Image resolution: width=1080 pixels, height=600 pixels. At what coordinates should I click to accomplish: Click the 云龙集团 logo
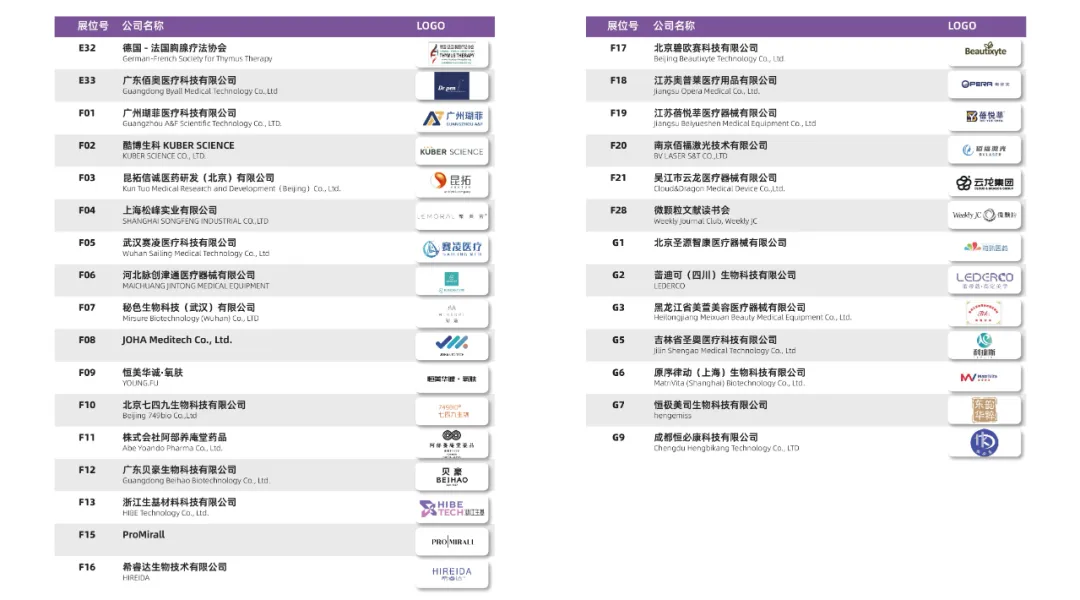(985, 183)
